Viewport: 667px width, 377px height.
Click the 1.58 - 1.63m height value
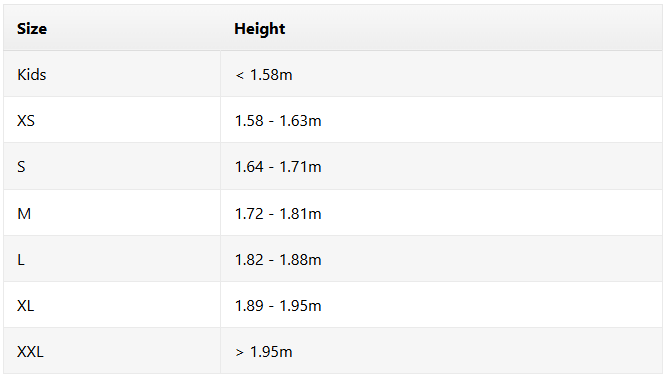click(278, 120)
